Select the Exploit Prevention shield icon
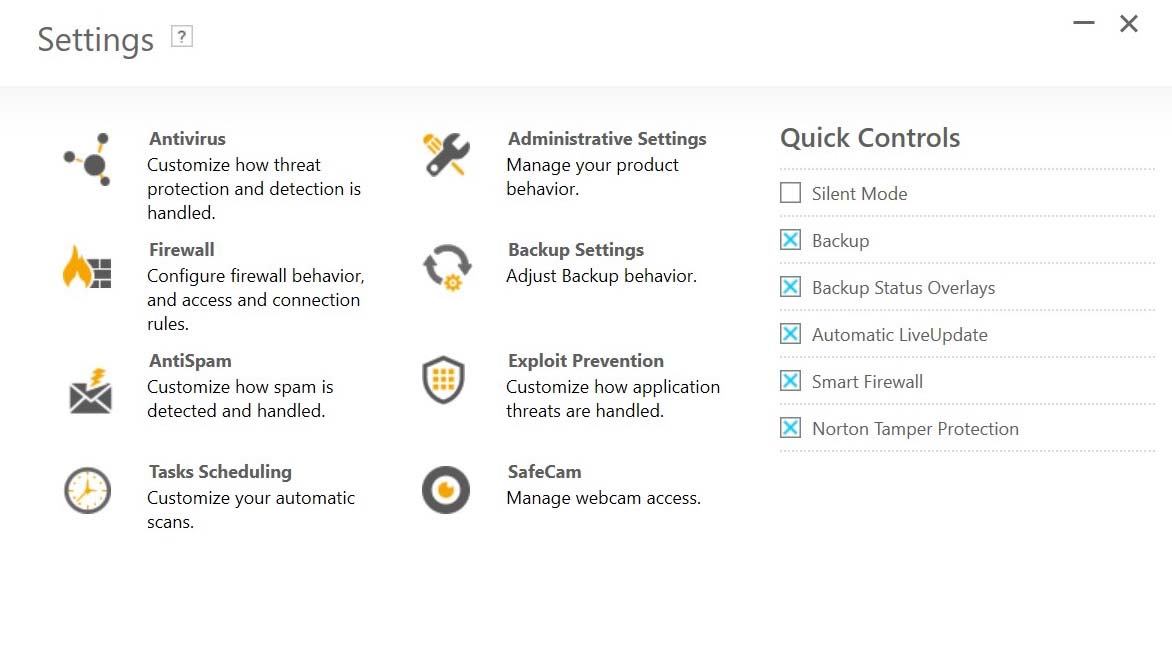Screen dimensions: 1172x660 443,380
